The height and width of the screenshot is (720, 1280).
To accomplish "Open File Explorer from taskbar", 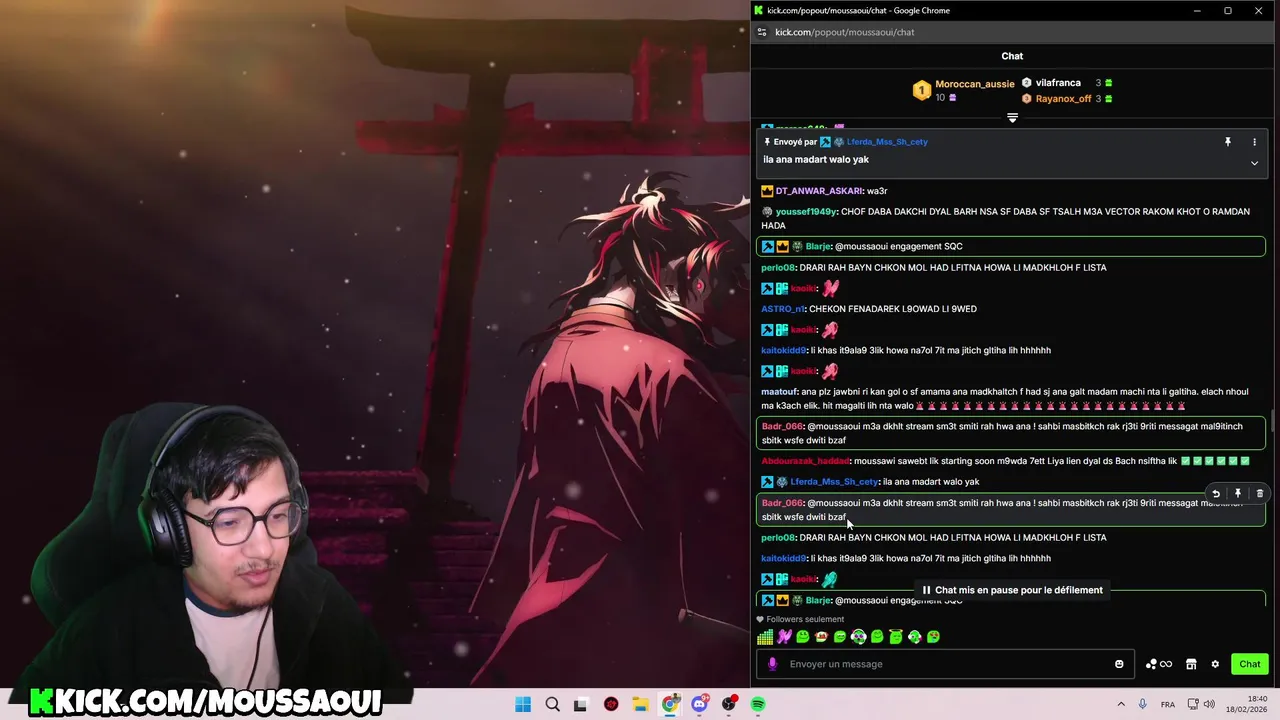I will tap(640, 704).
